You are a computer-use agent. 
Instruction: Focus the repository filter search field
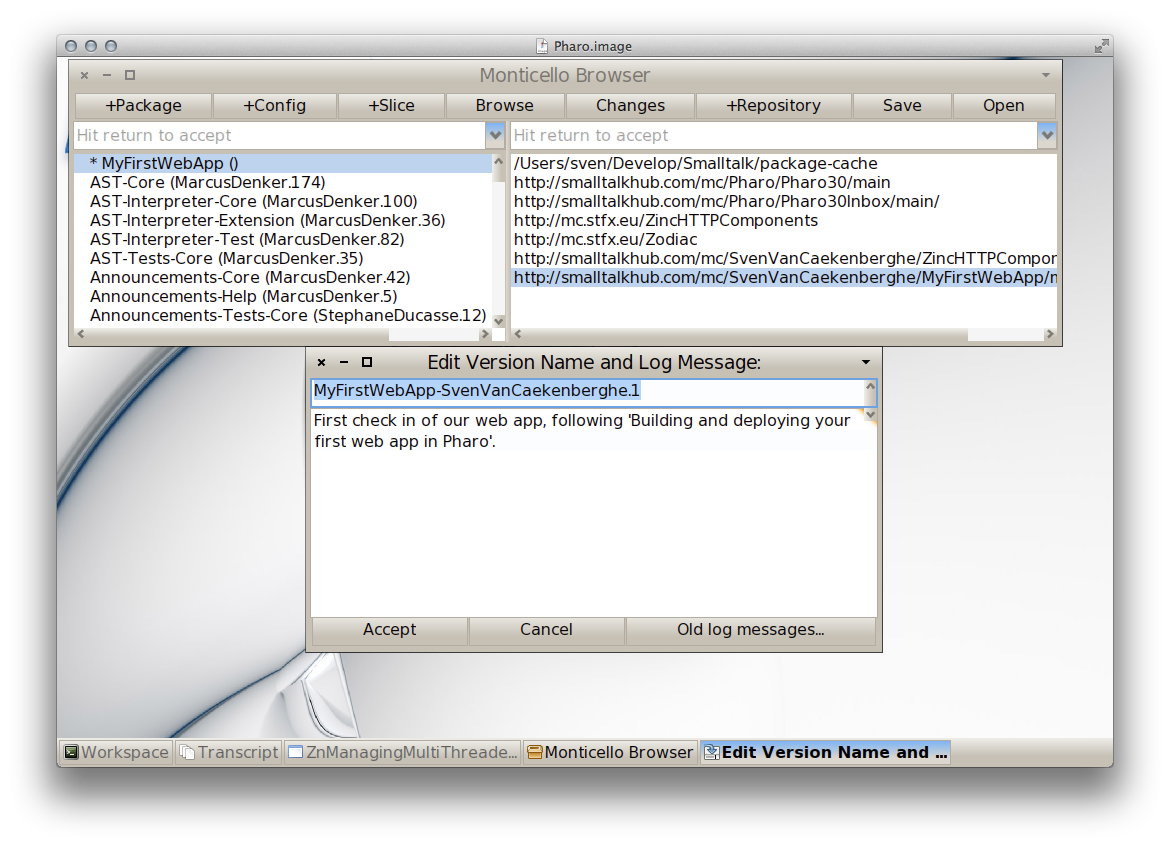(x=774, y=136)
